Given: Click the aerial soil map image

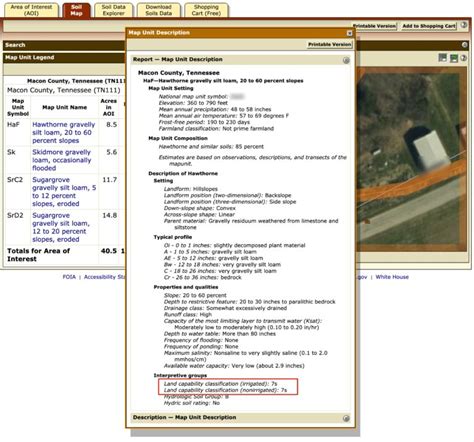Looking at the screenshot, I should coord(412,159).
